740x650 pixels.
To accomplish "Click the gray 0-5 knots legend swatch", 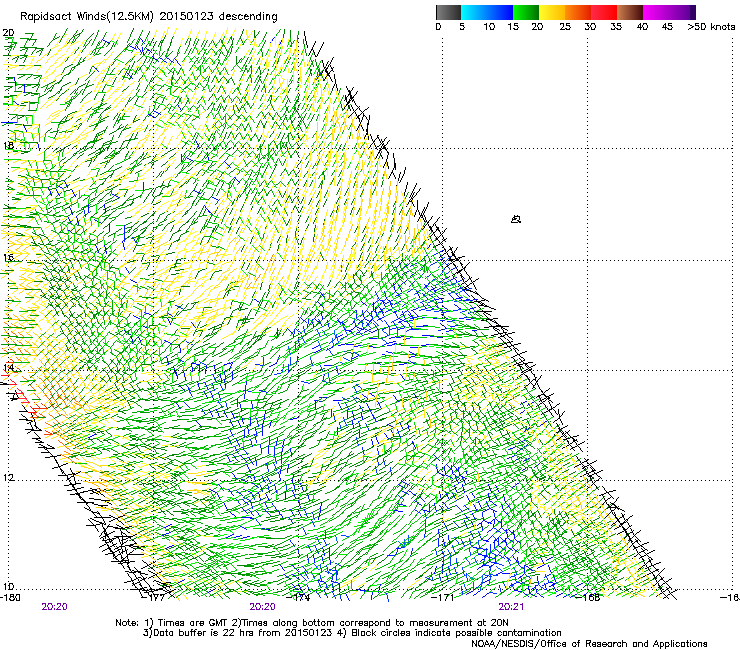I will pyautogui.click(x=448, y=12).
